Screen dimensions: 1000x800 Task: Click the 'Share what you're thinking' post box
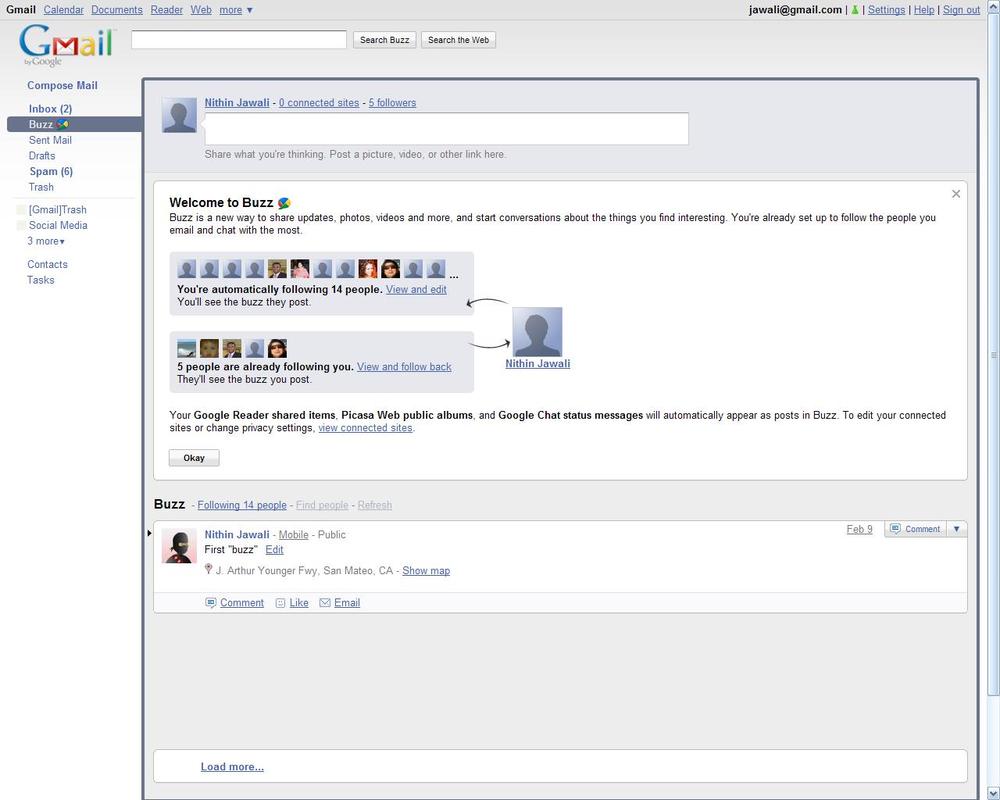point(446,129)
